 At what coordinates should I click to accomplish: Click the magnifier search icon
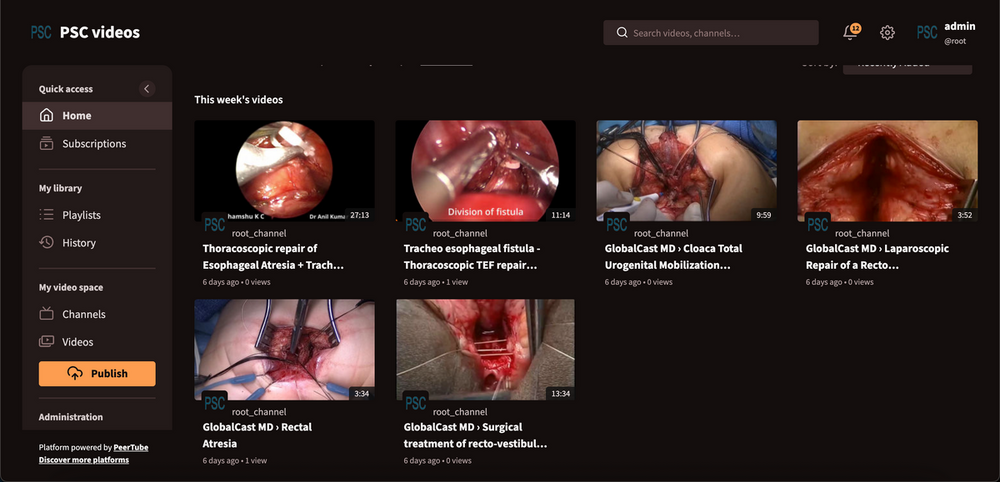coord(622,33)
